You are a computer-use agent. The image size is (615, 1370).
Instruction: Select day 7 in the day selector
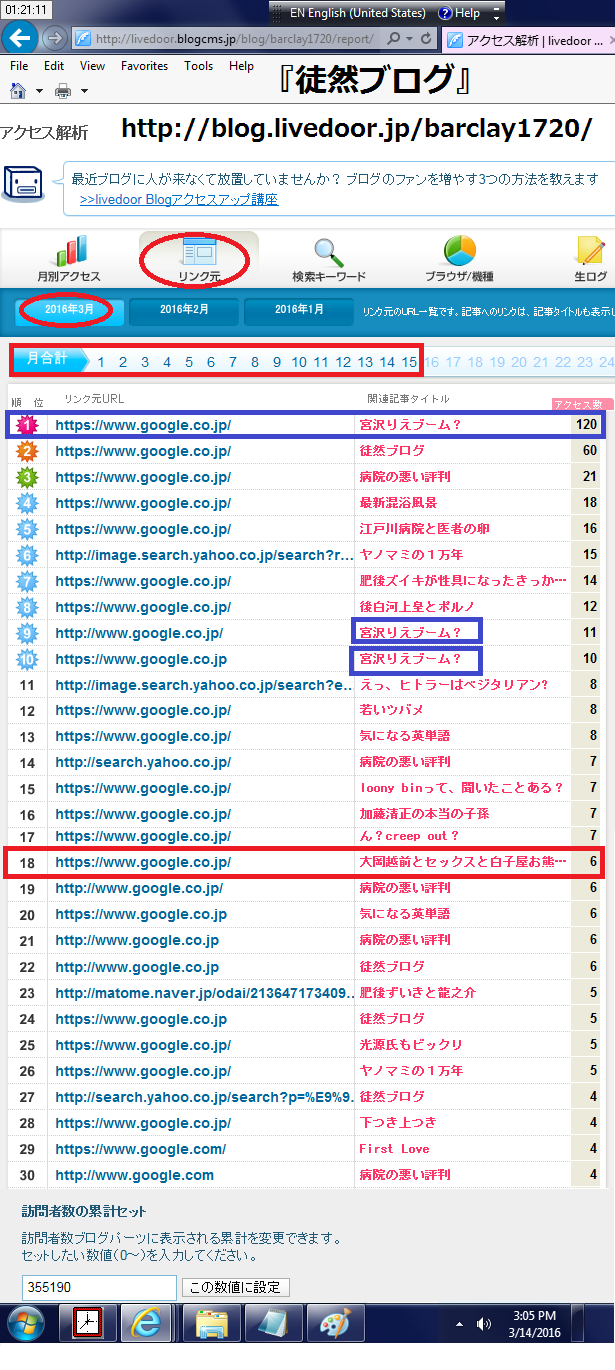pos(233,362)
